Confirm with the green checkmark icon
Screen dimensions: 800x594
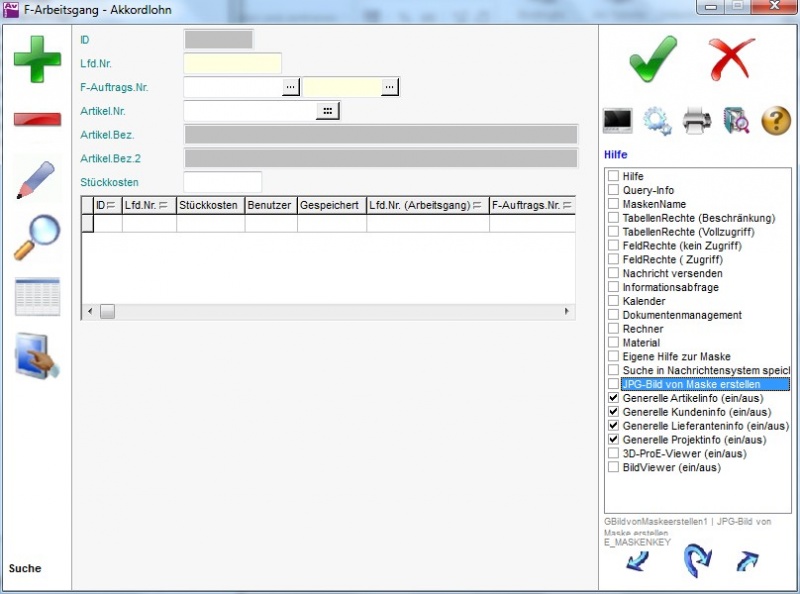click(x=653, y=58)
